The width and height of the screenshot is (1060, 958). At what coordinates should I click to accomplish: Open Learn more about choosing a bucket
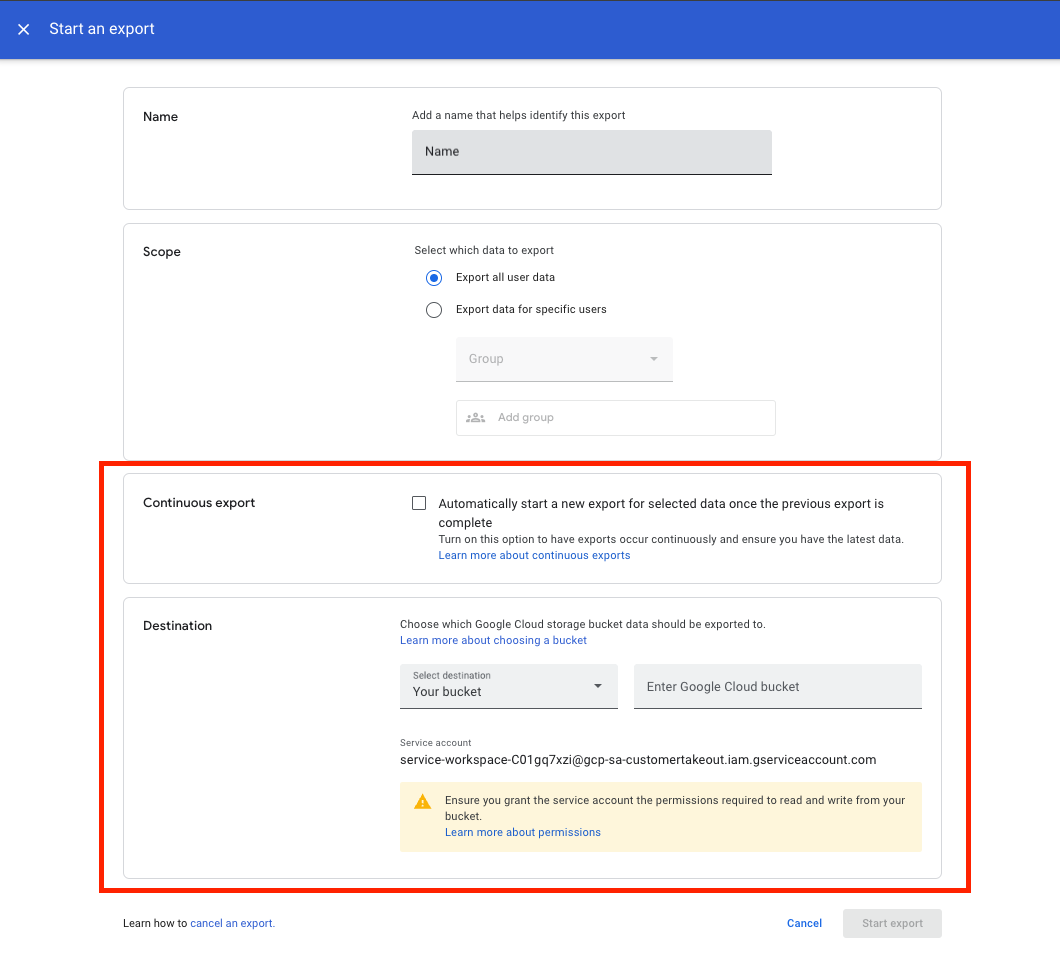(493, 640)
